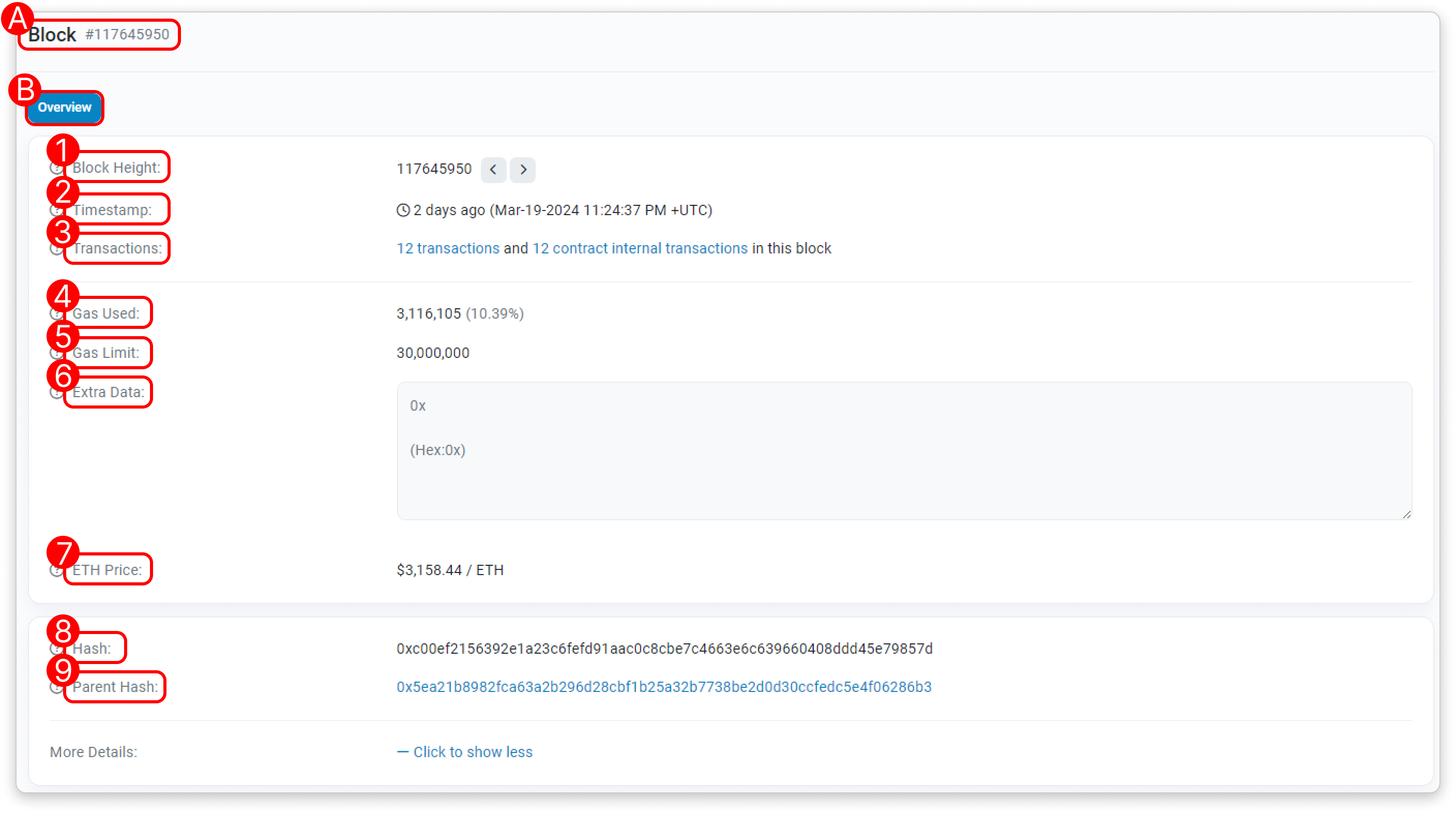The image size is (1456, 813).
Task: Click the clock icon beside timestamp value
Action: coord(403,210)
